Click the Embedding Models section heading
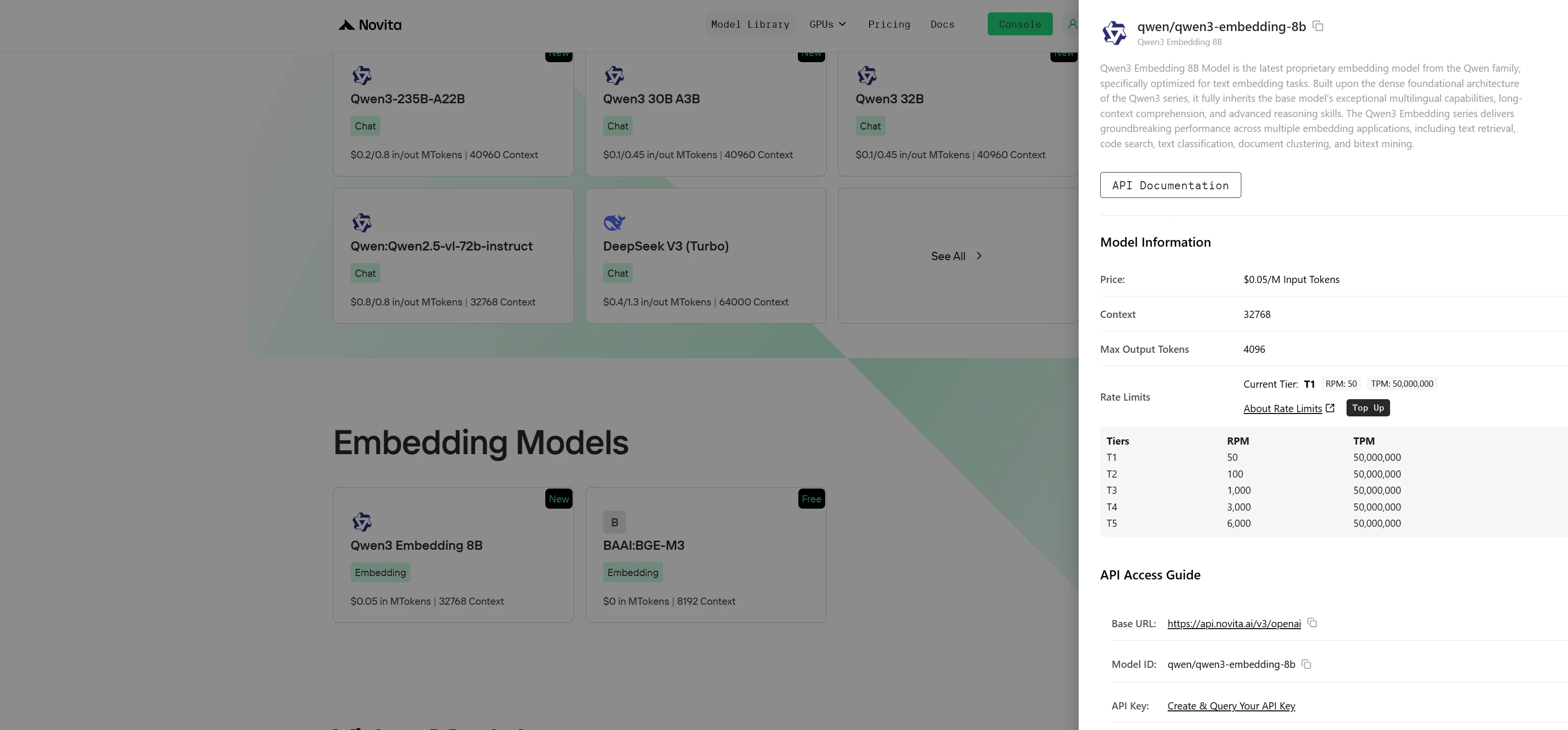The width and height of the screenshot is (1568, 730). click(481, 442)
